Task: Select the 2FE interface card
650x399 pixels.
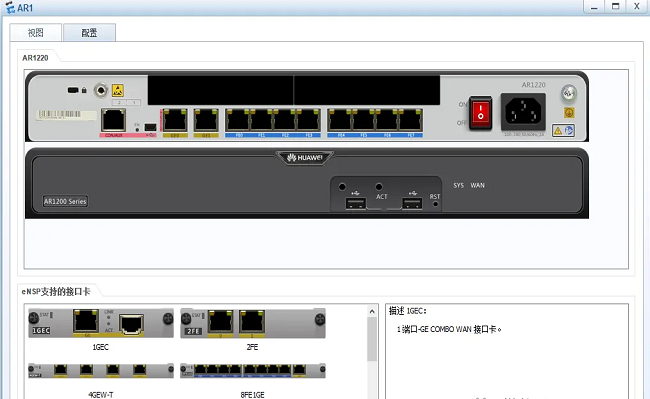Action: (x=253, y=323)
